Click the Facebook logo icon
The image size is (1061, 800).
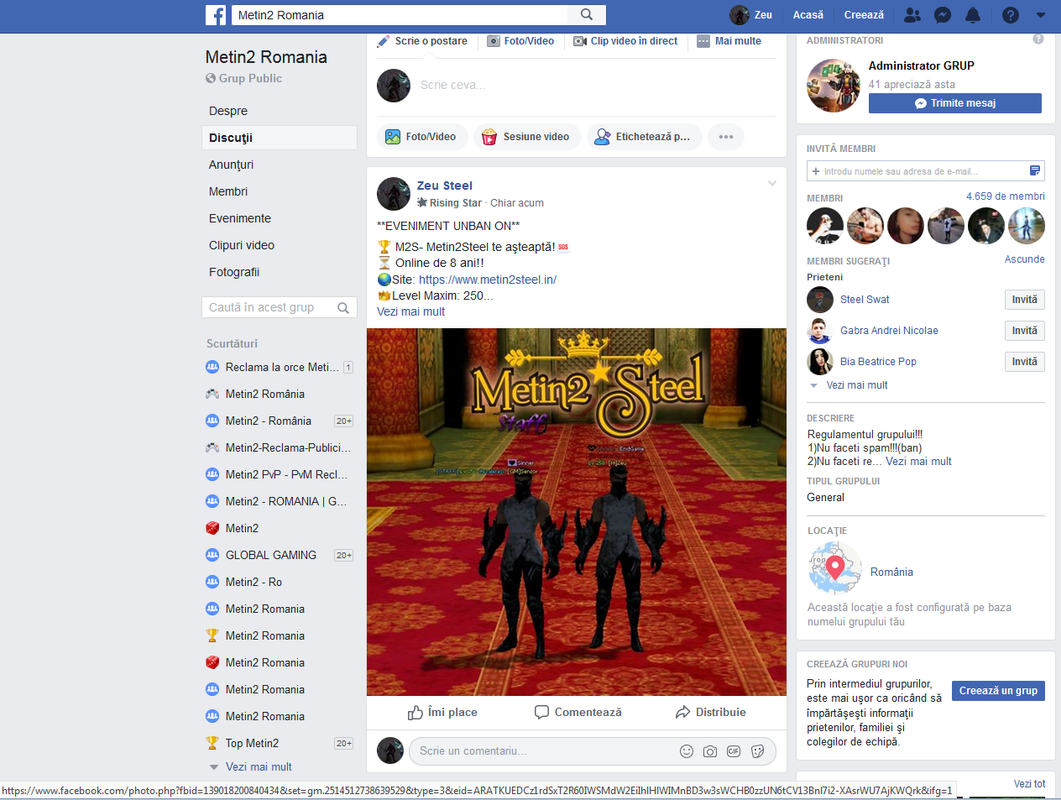[215, 15]
